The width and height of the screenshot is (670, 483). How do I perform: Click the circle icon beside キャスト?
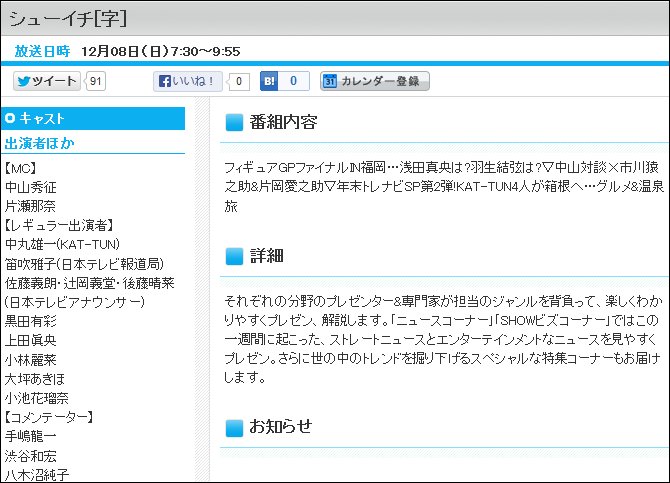[10, 118]
